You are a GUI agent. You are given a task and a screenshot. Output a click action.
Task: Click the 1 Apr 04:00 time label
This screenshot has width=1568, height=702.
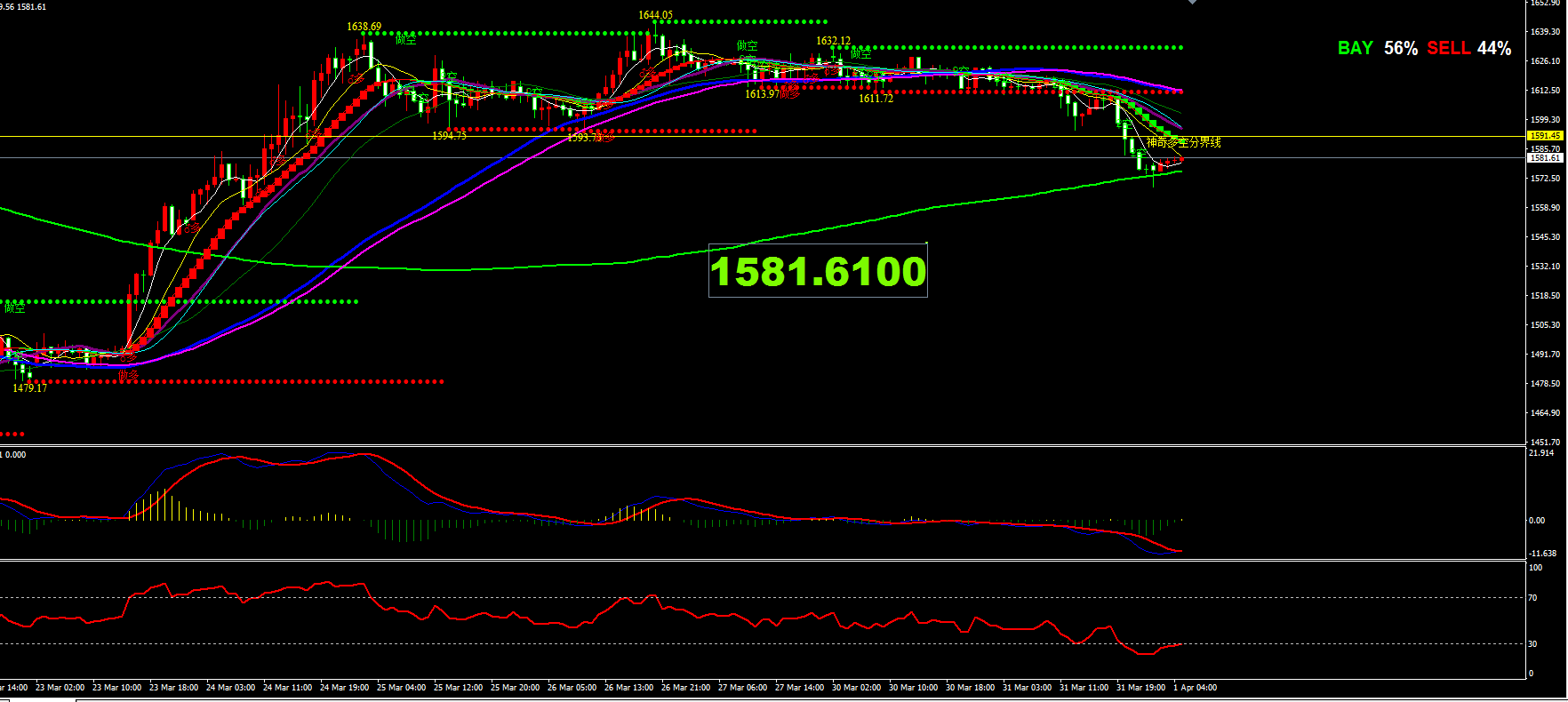pyautogui.click(x=1196, y=688)
